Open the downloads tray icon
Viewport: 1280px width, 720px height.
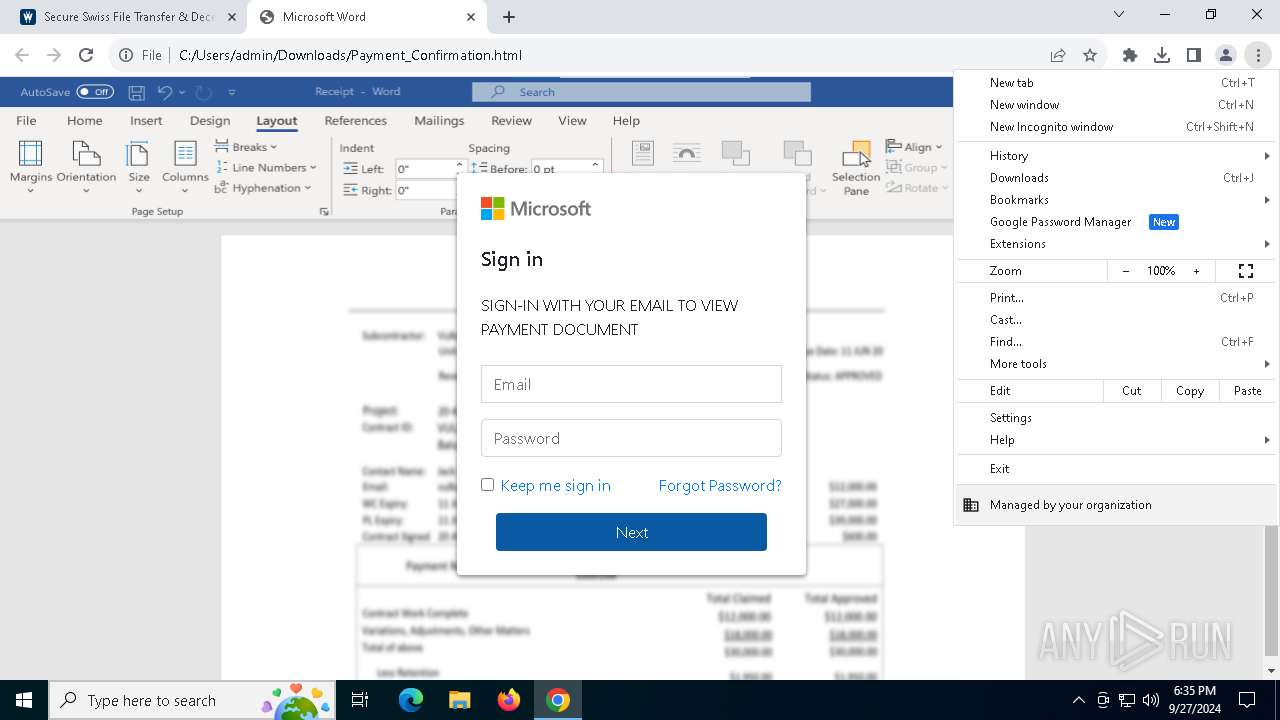[x=1162, y=55]
